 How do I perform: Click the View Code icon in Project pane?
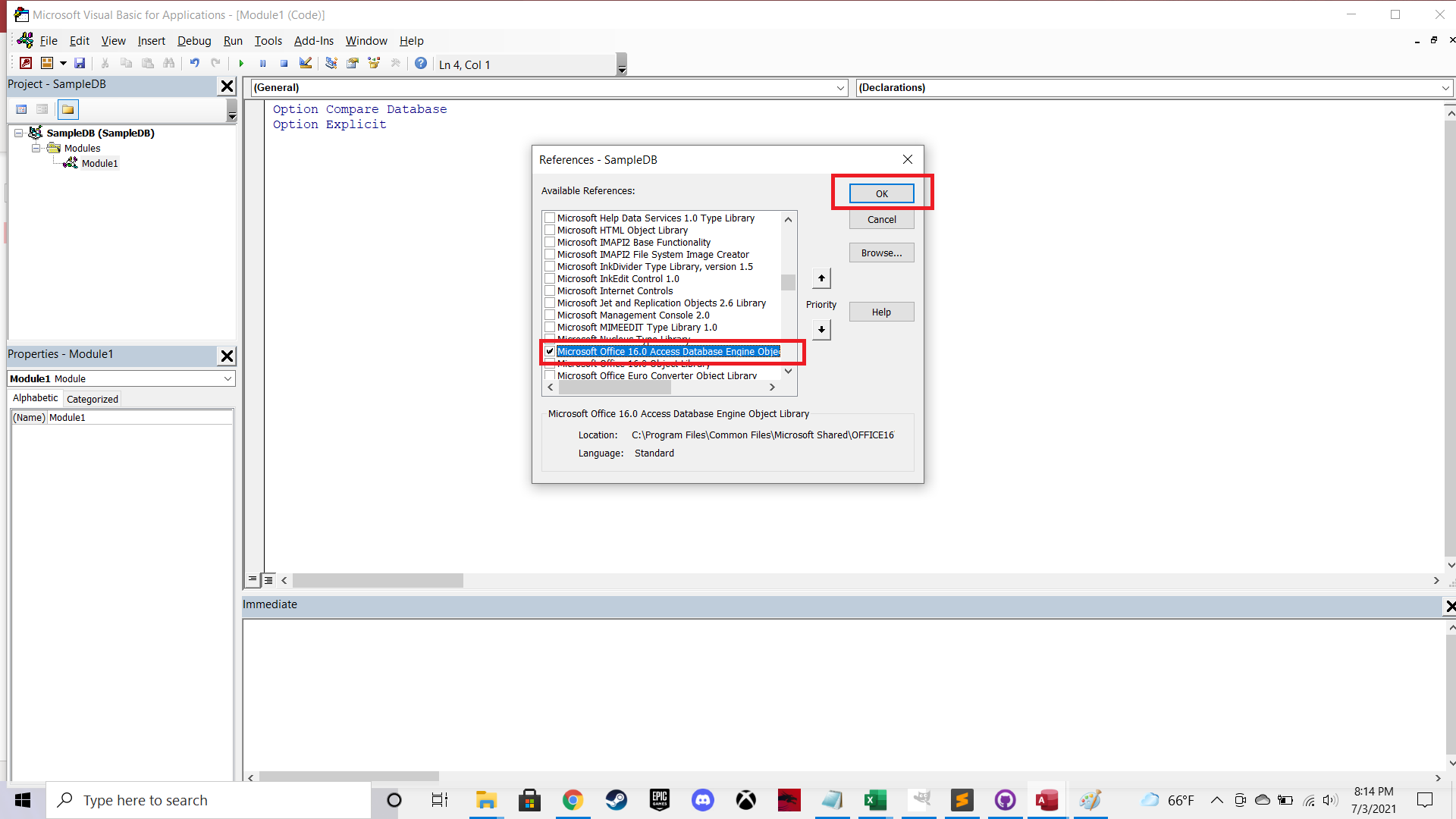click(21, 109)
